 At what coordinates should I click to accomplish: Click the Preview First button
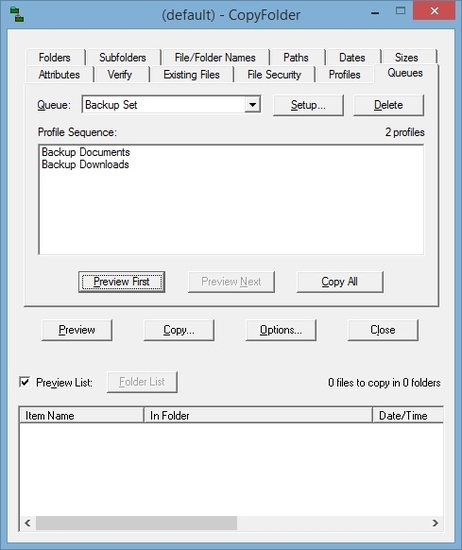pos(121,282)
